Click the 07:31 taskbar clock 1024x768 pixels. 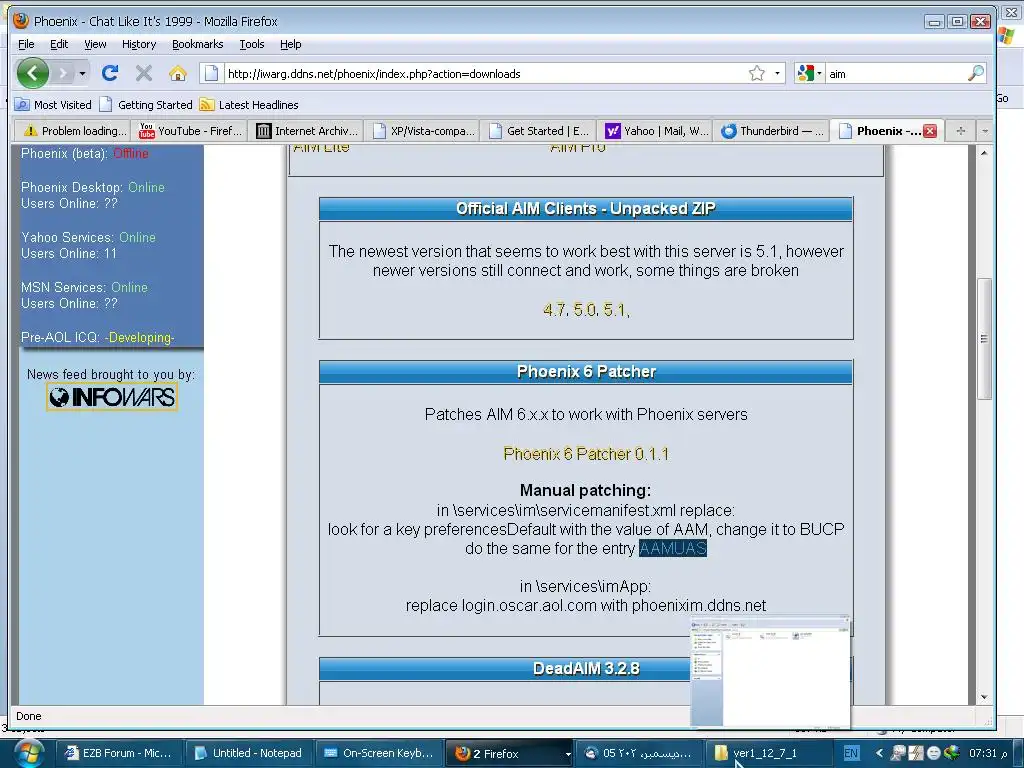[x=988, y=753]
